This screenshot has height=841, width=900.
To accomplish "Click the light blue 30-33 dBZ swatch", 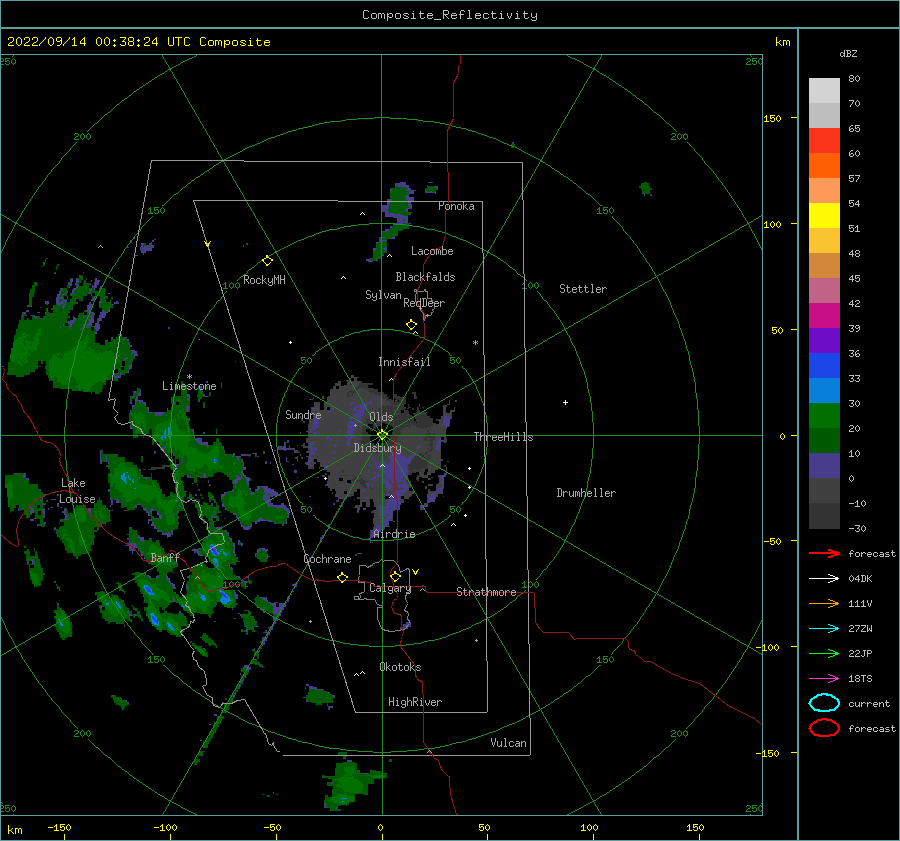I will click(824, 390).
